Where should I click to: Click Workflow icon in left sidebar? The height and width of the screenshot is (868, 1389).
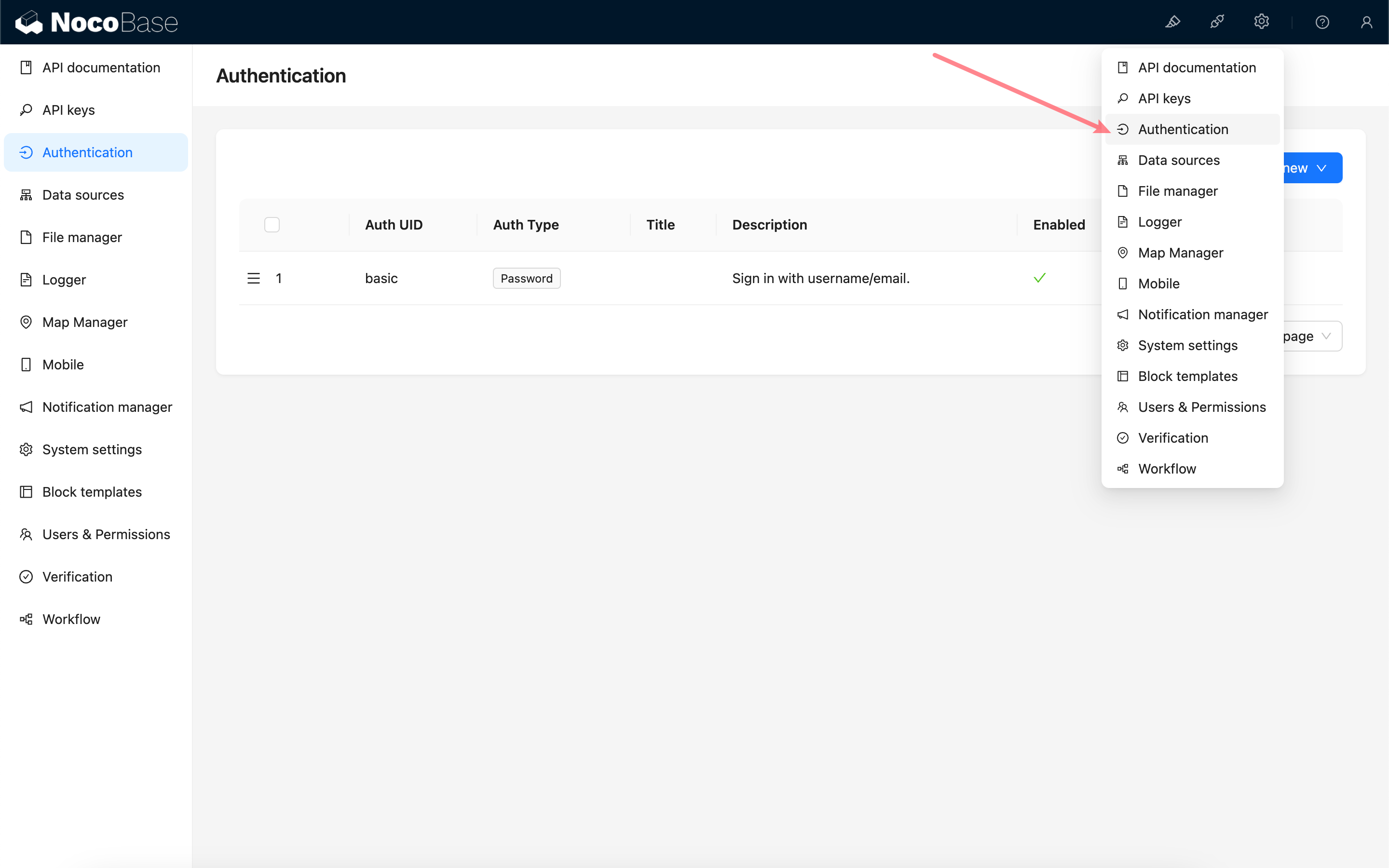(26, 619)
